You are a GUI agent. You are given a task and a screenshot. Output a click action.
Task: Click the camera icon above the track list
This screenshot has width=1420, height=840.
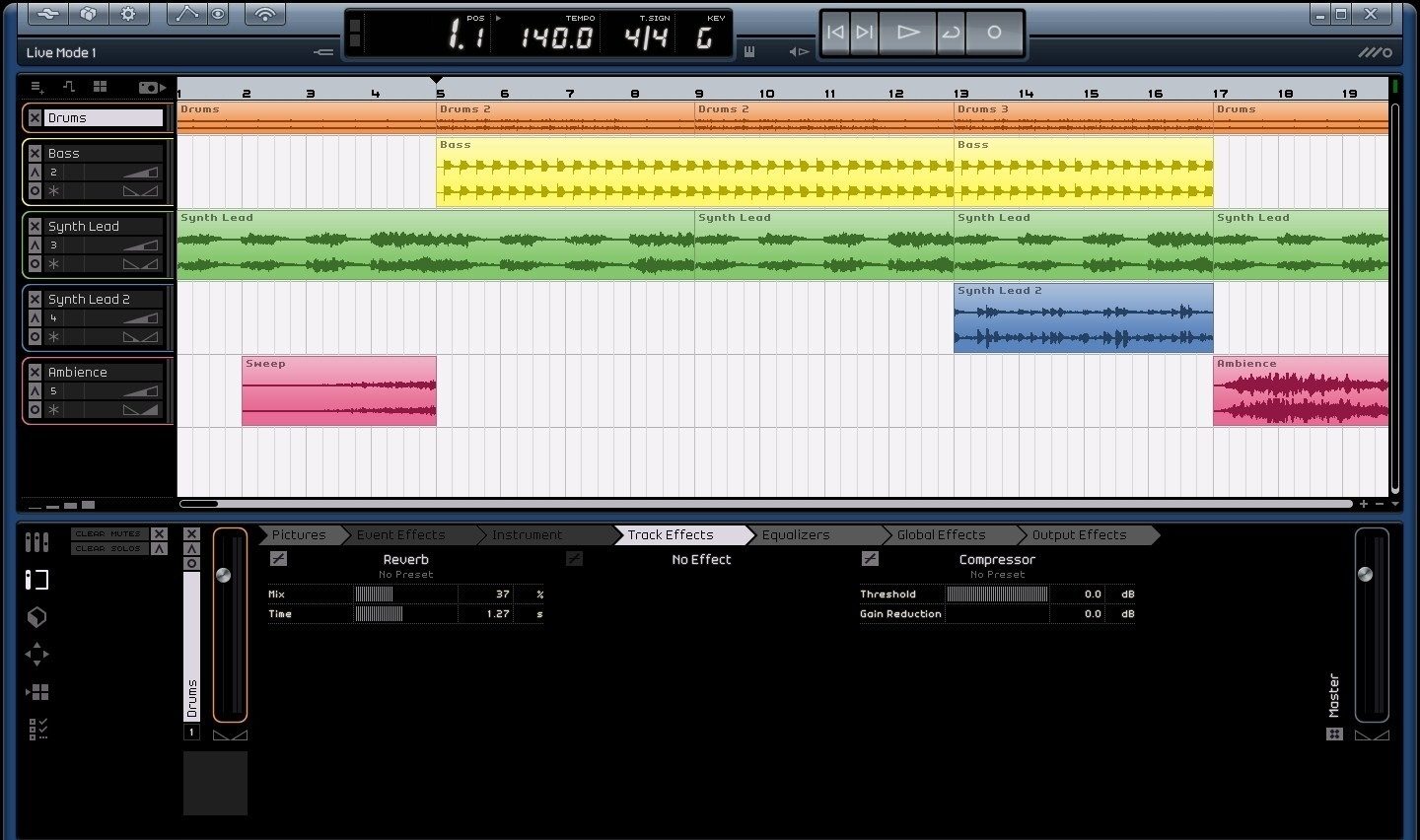click(x=152, y=87)
